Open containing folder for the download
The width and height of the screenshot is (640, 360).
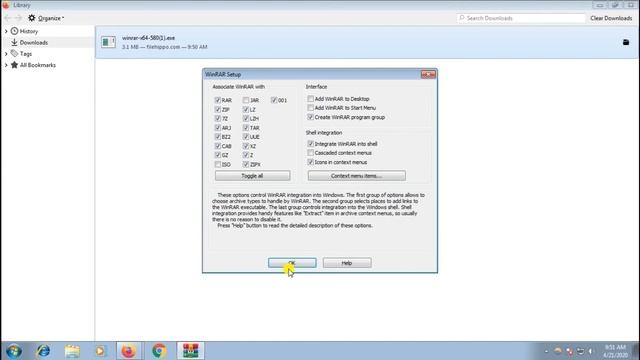pyautogui.click(x=626, y=42)
